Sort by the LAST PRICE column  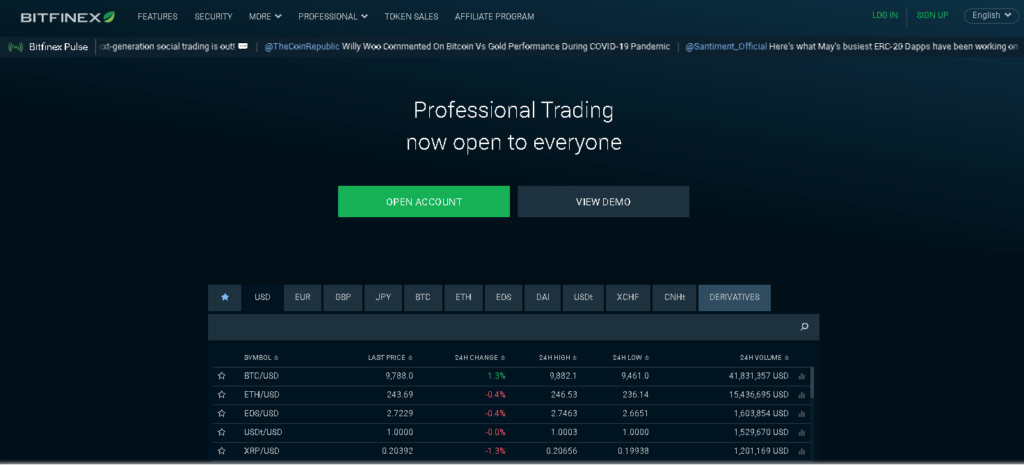coord(391,358)
